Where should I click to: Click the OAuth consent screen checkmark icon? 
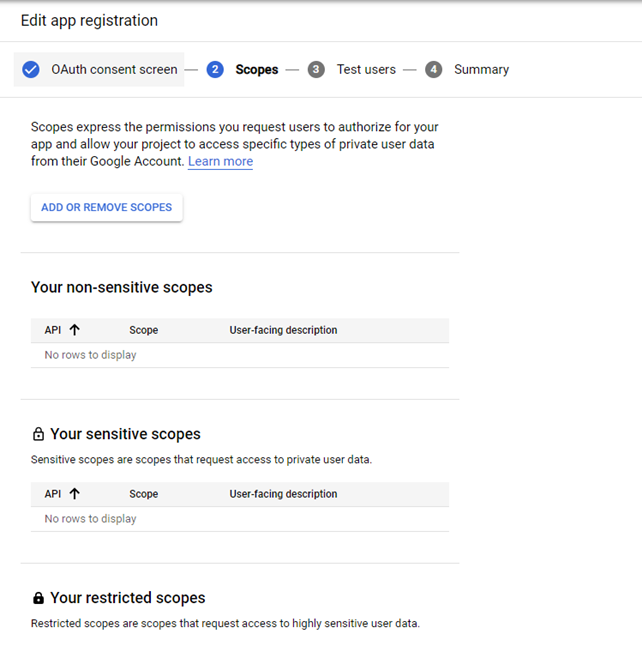coord(31,70)
